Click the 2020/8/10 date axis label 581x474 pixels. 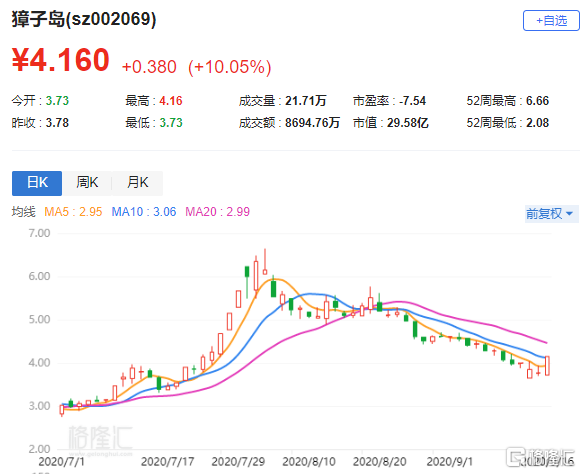(309, 462)
